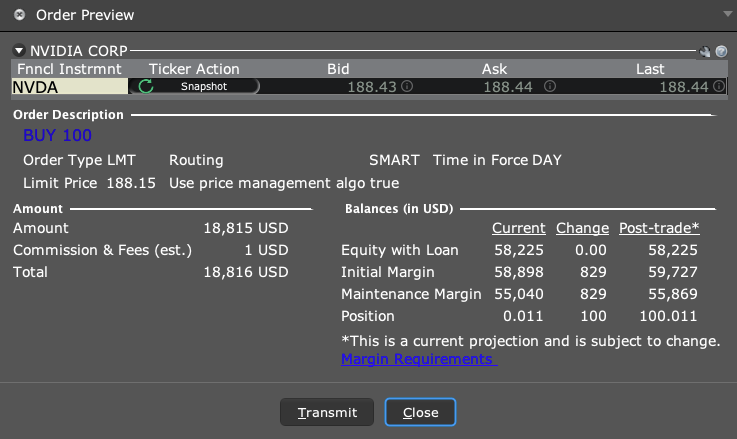Click the Ask column header
The height and width of the screenshot is (439, 737).
pyautogui.click(x=494, y=69)
